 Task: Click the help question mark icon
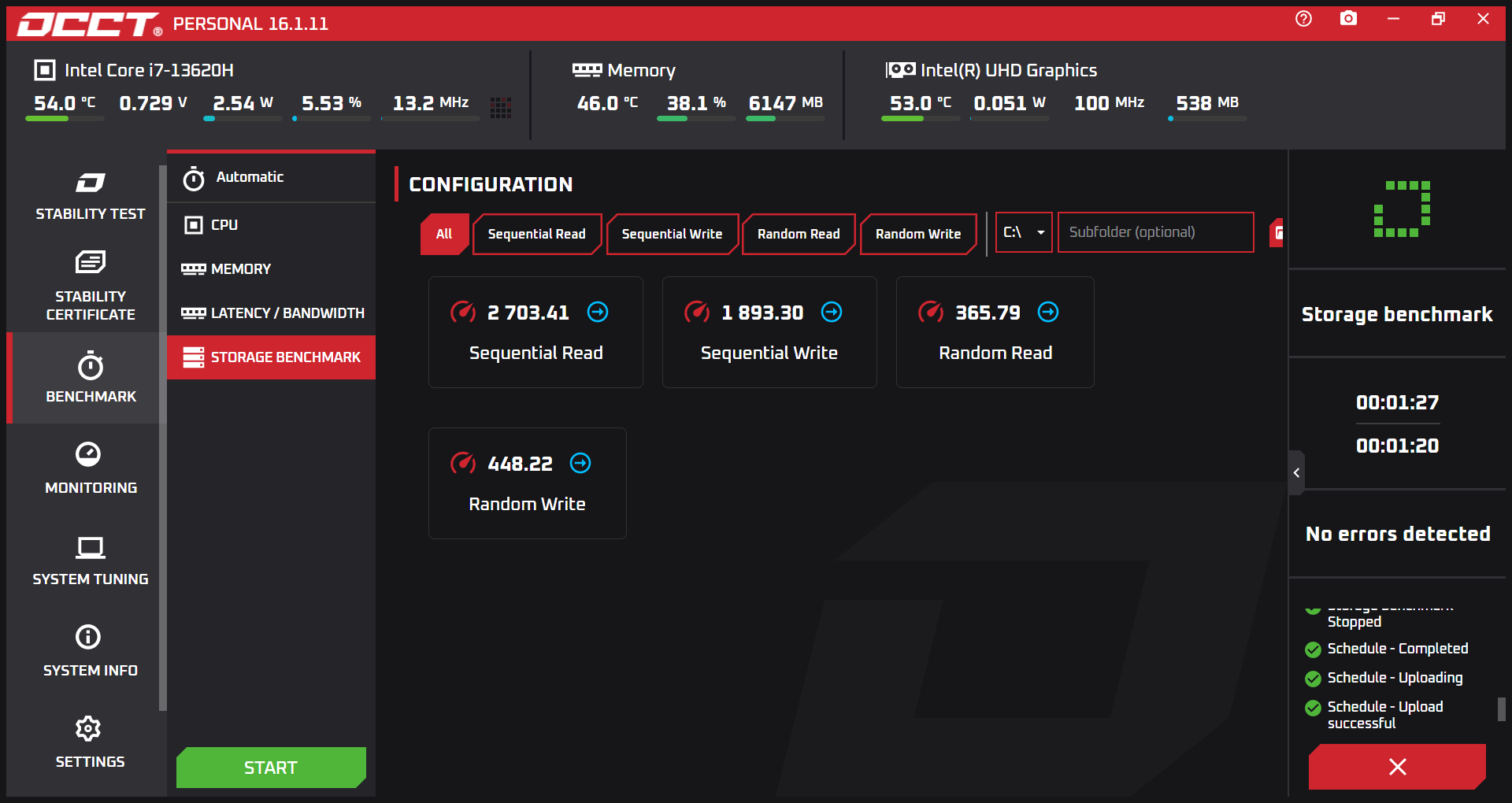coord(1303,18)
